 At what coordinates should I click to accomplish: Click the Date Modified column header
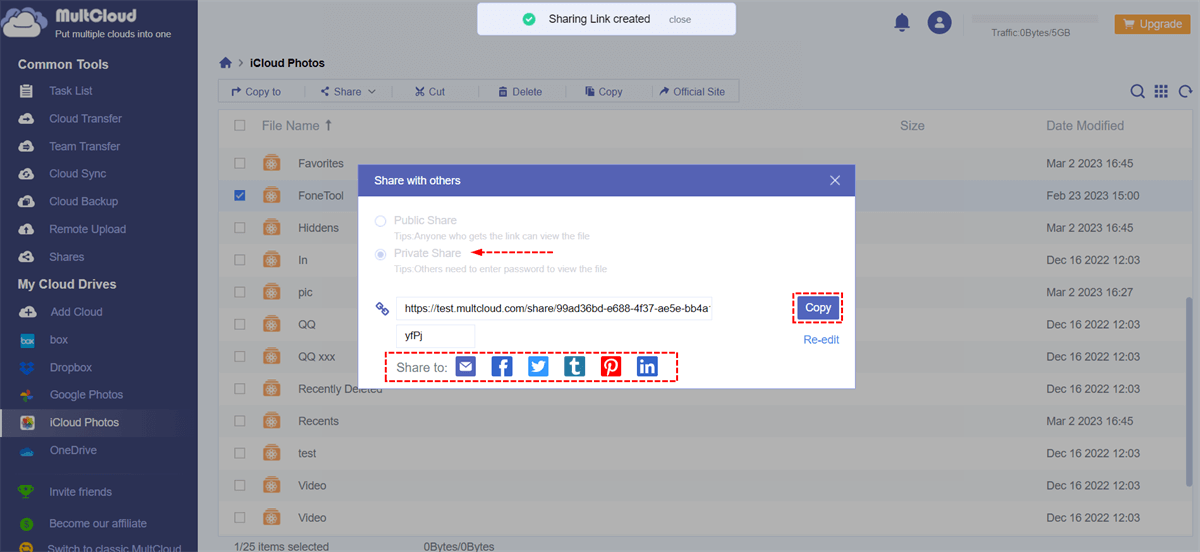1085,126
